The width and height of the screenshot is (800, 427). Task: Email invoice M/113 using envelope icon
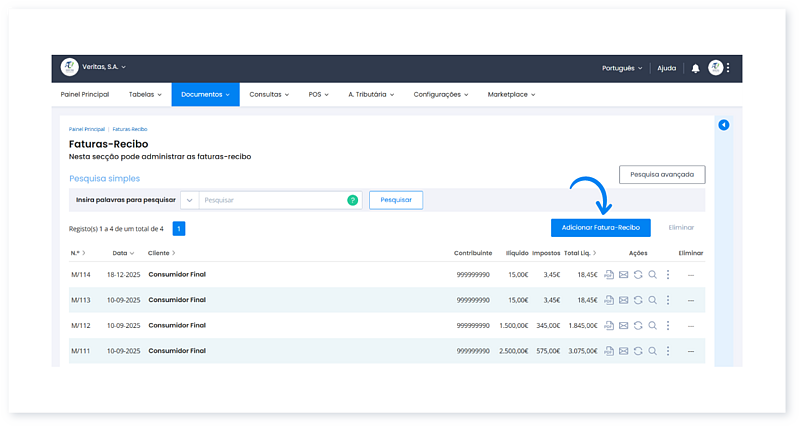click(x=623, y=300)
